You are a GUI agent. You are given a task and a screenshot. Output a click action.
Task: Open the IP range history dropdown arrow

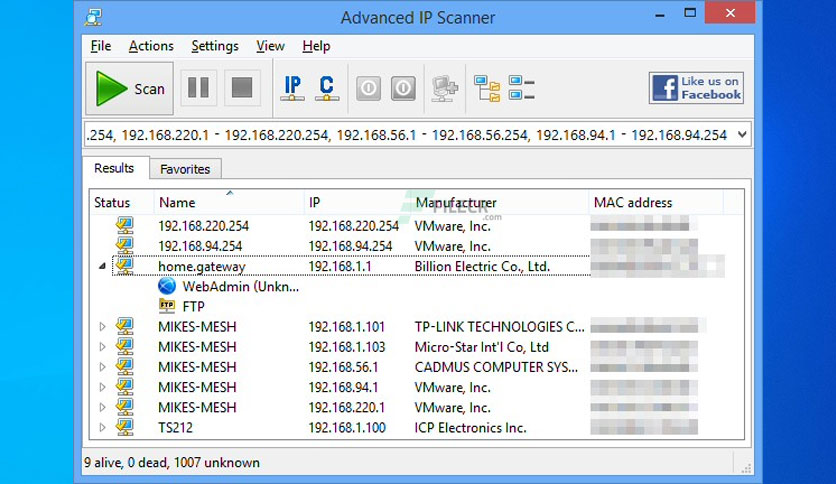742,135
